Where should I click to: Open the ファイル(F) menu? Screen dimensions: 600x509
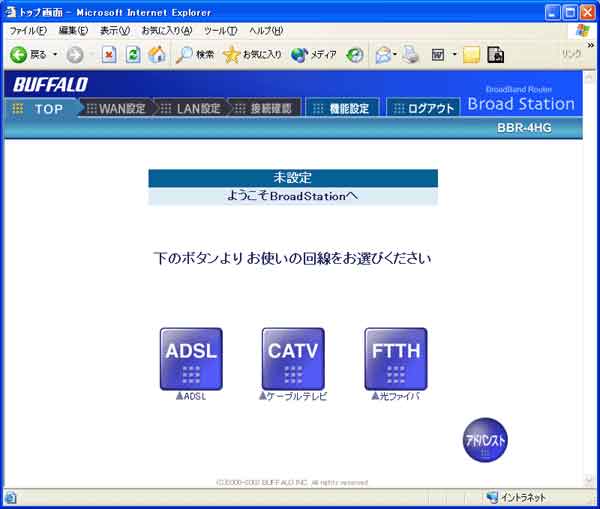(28, 31)
